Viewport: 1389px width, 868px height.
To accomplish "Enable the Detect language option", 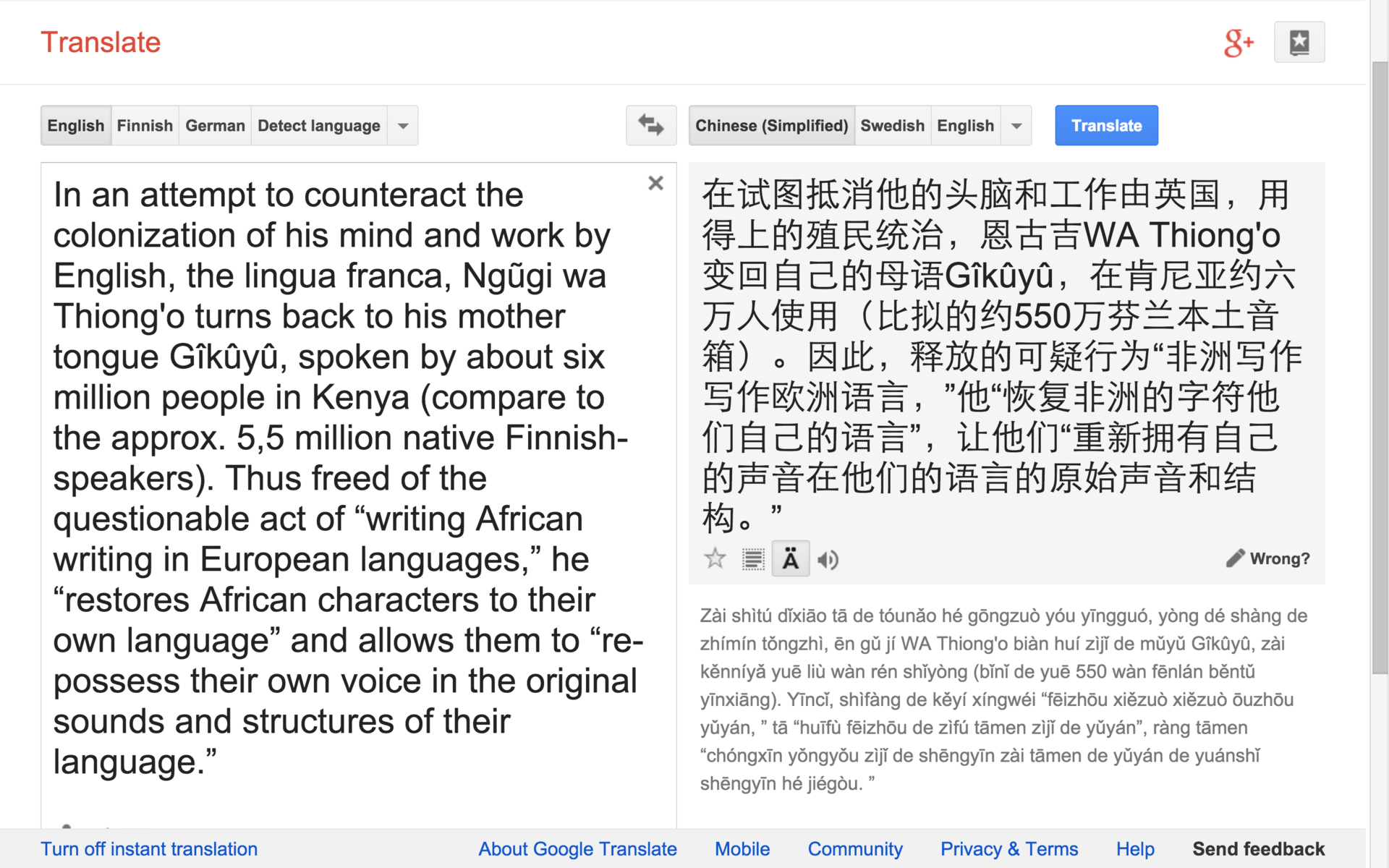I will point(318,125).
